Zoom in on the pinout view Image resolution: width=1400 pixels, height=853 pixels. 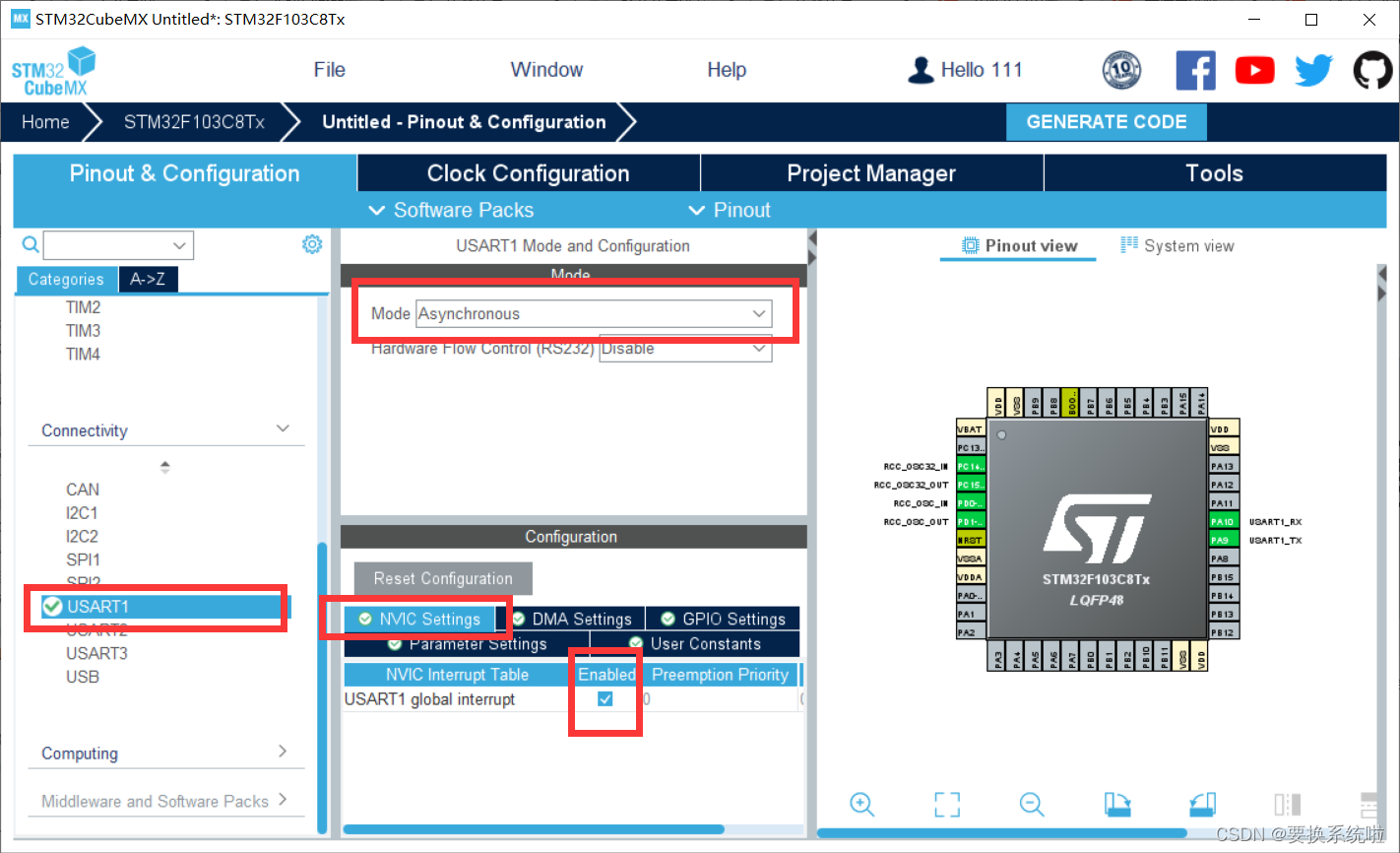[861, 804]
